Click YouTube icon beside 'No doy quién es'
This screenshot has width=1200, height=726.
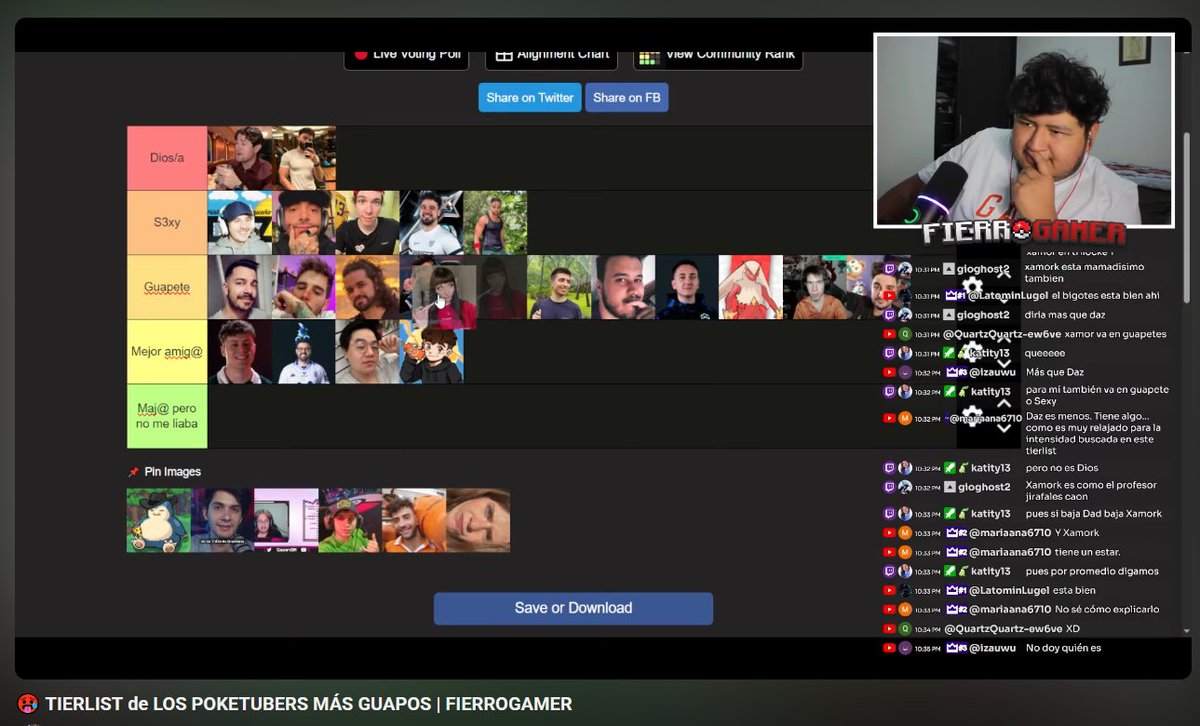pos(889,648)
